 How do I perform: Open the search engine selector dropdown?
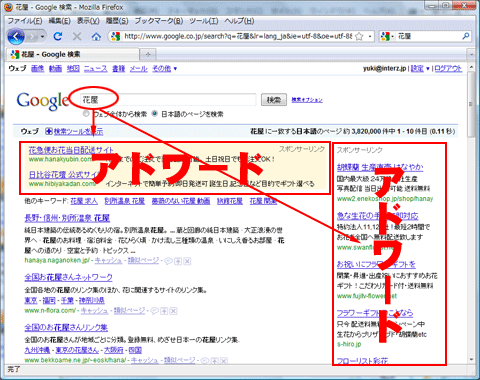387,36
